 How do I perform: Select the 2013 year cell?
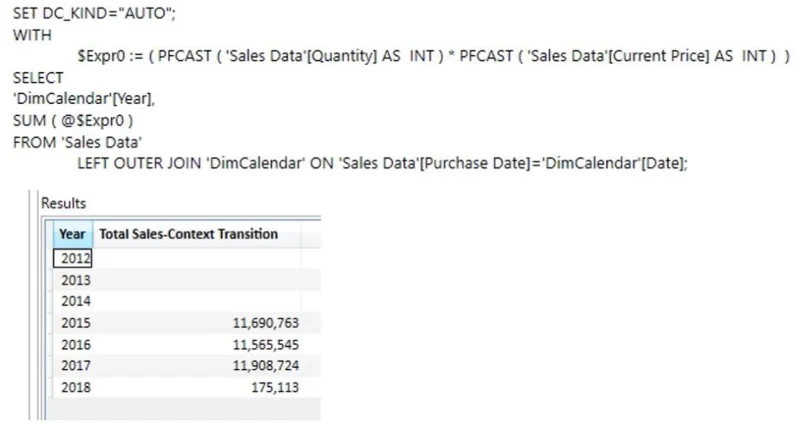point(73,280)
